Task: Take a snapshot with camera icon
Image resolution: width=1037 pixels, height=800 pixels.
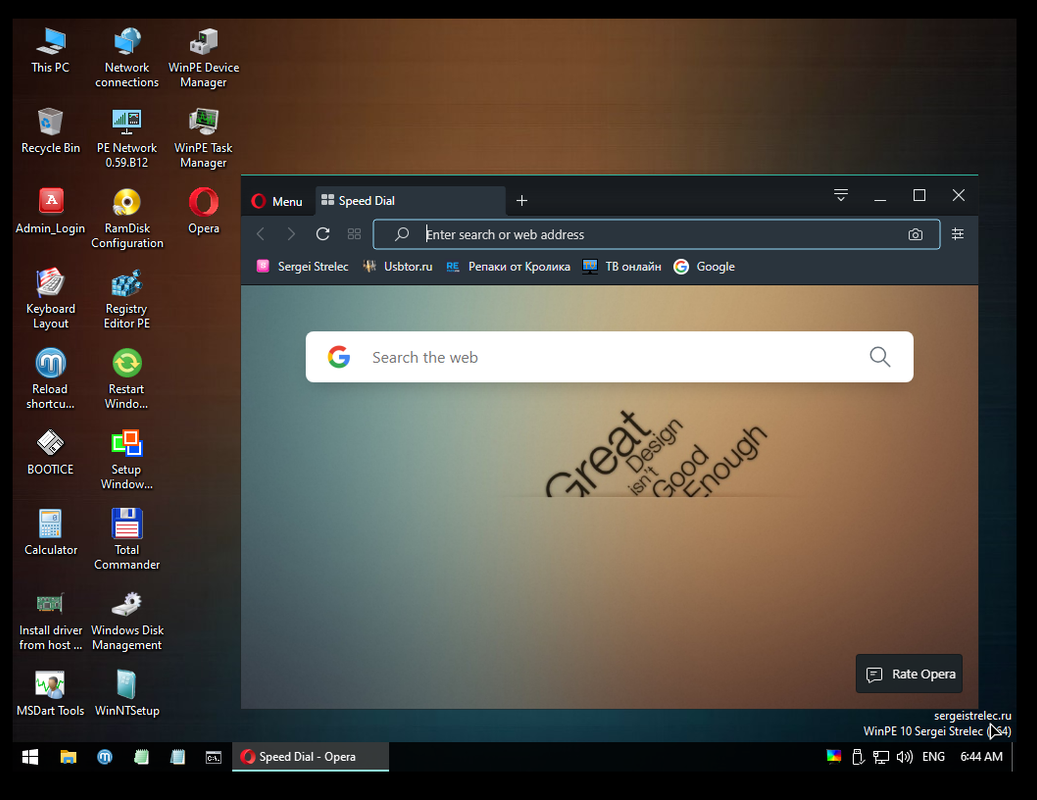Action: (x=915, y=234)
